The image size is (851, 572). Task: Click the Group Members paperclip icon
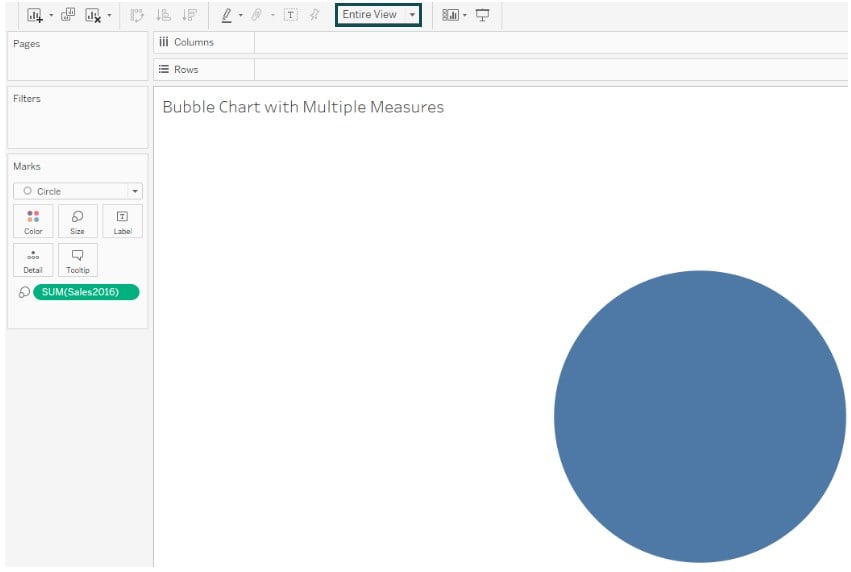click(x=257, y=15)
